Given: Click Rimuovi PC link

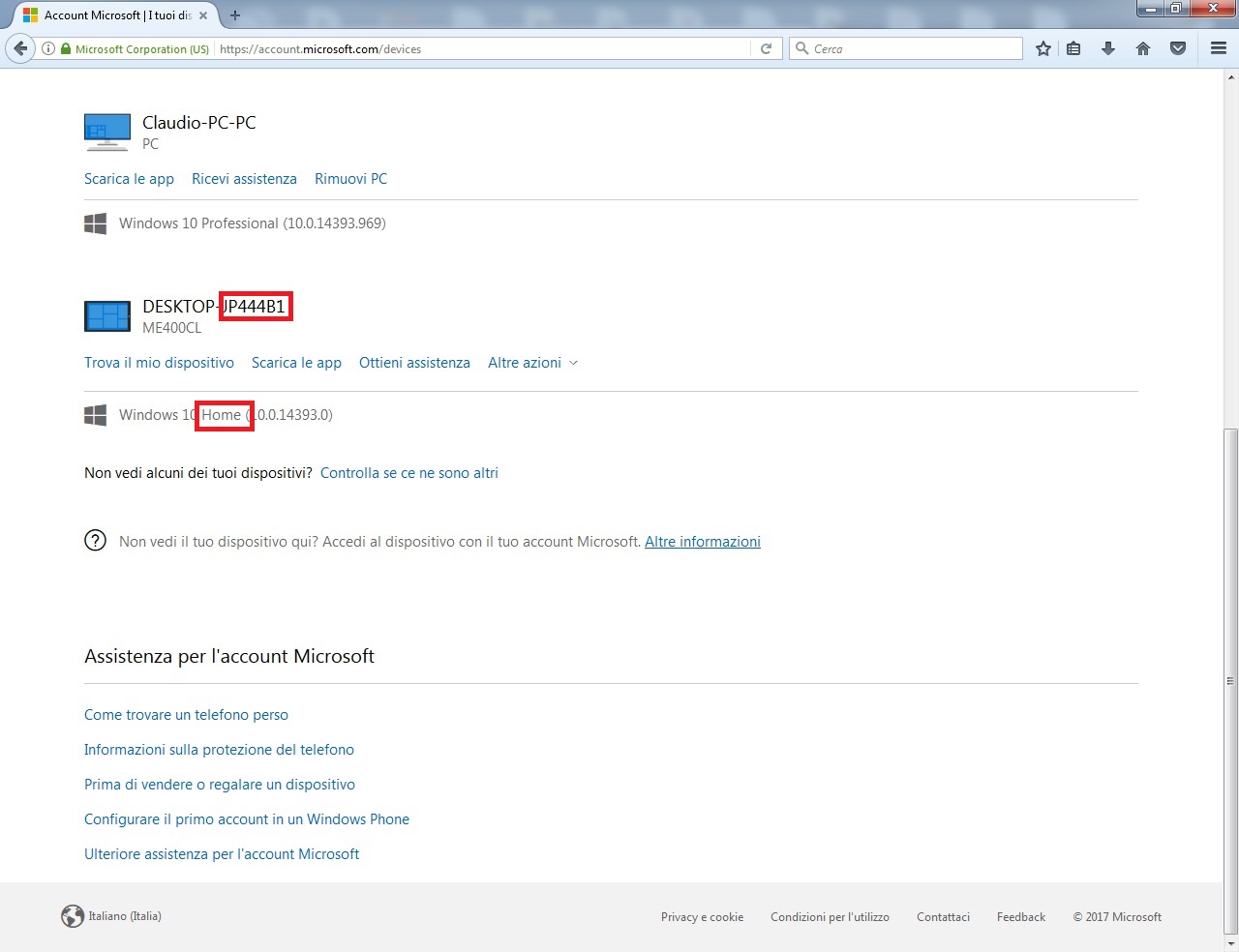Looking at the screenshot, I should 350,179.
